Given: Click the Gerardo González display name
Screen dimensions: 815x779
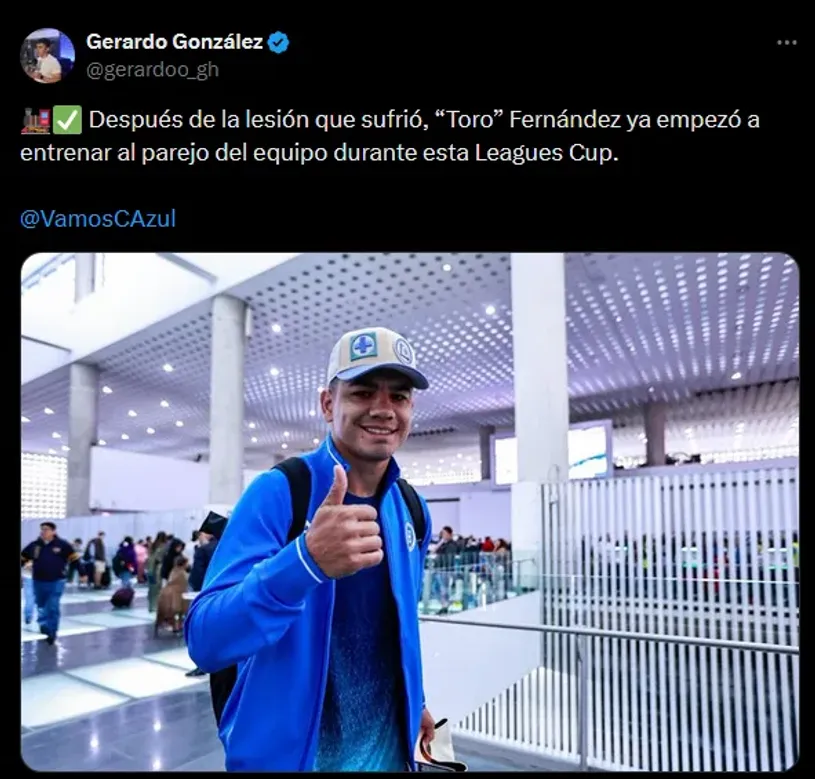Looking at the screenshot, I should point(175,42).
